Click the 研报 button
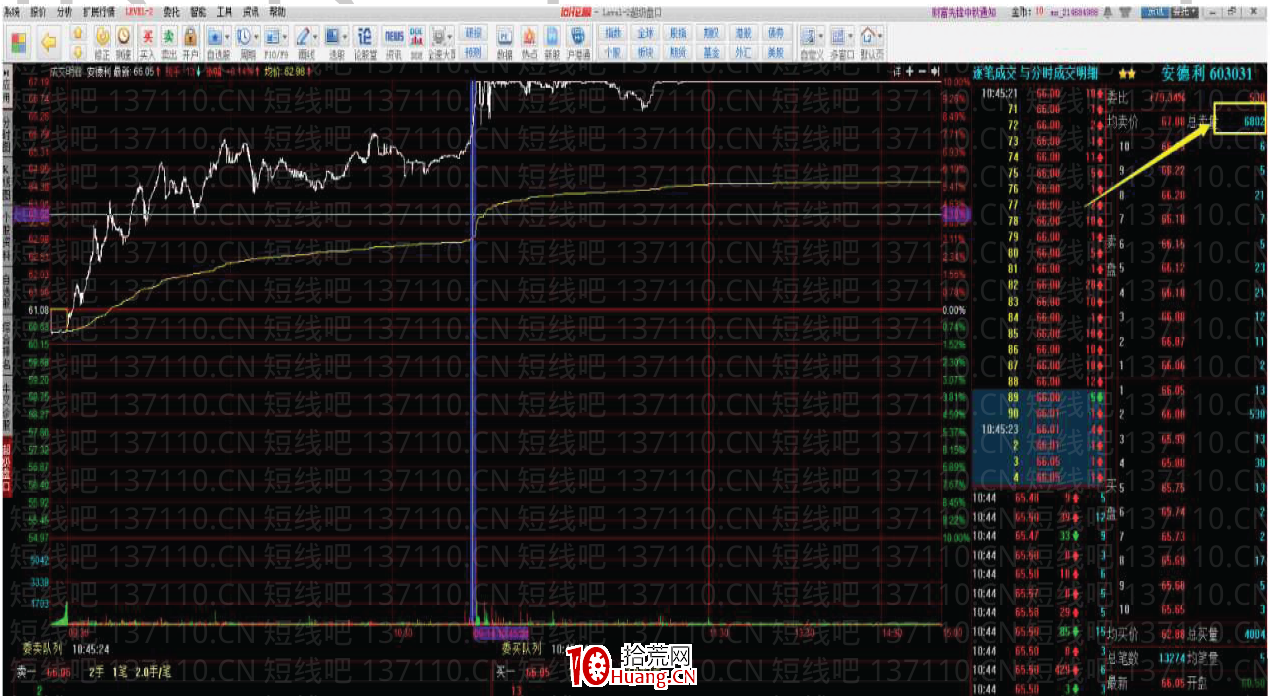 (473, 33)
